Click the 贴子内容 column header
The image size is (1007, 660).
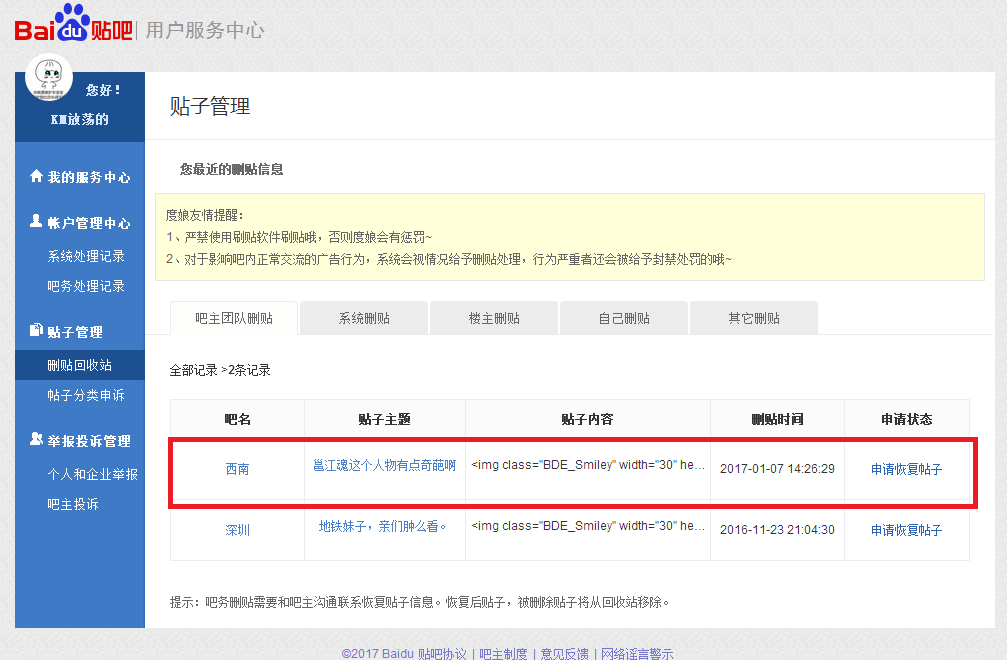click(x=588, y=419)
